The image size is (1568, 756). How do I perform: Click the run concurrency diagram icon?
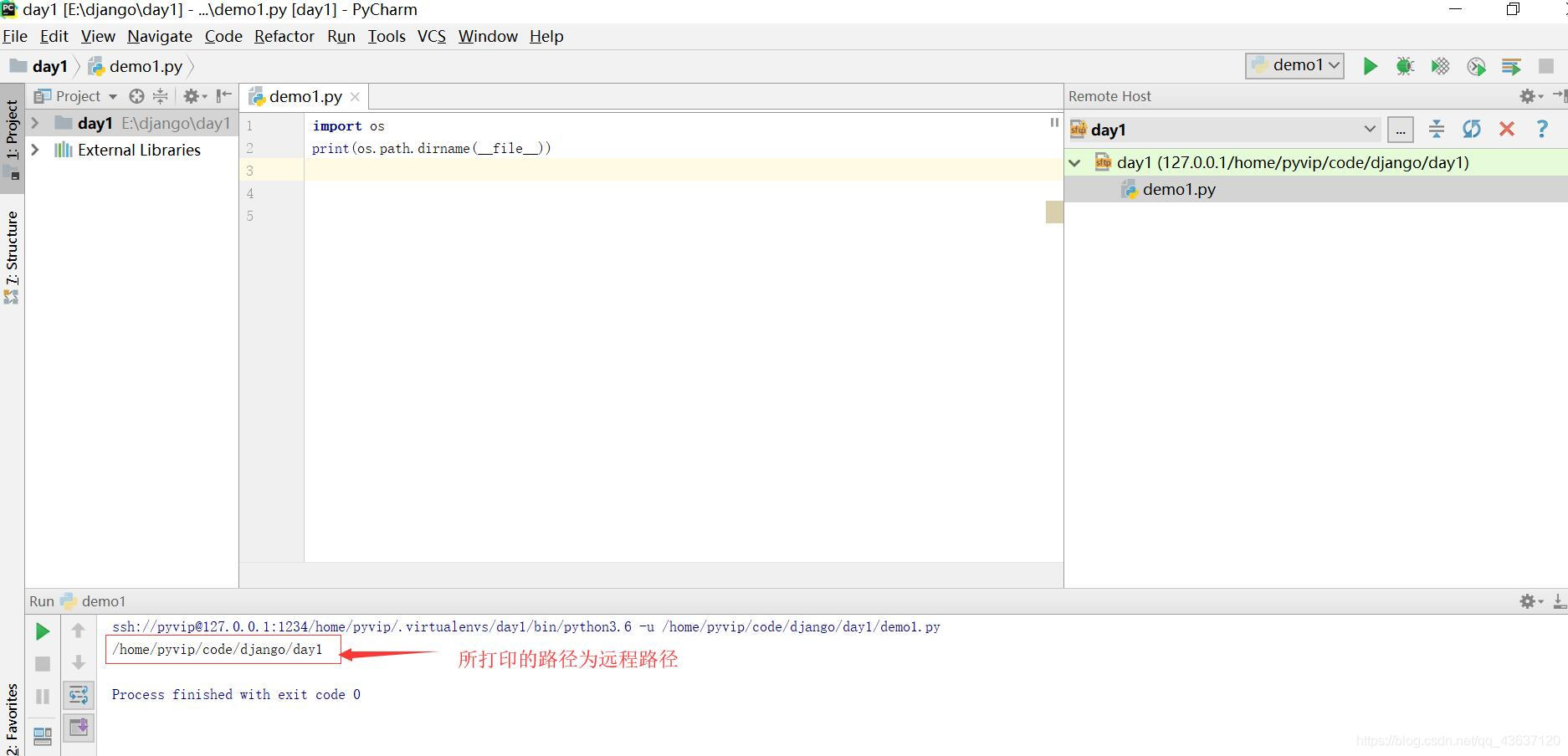point(1511,66)
